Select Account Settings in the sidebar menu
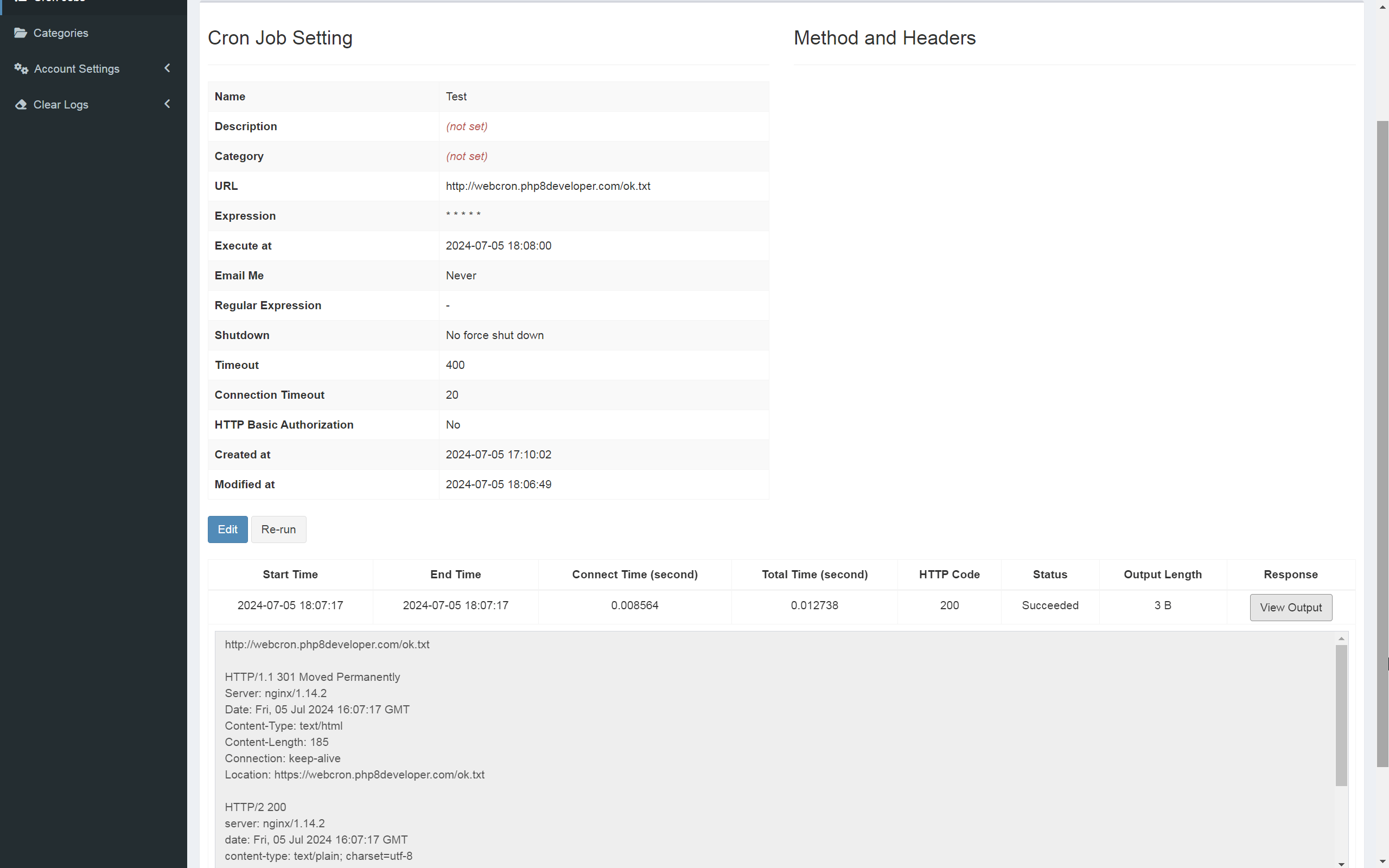Viewport: 1389px width, 868px height. (77, 68)
